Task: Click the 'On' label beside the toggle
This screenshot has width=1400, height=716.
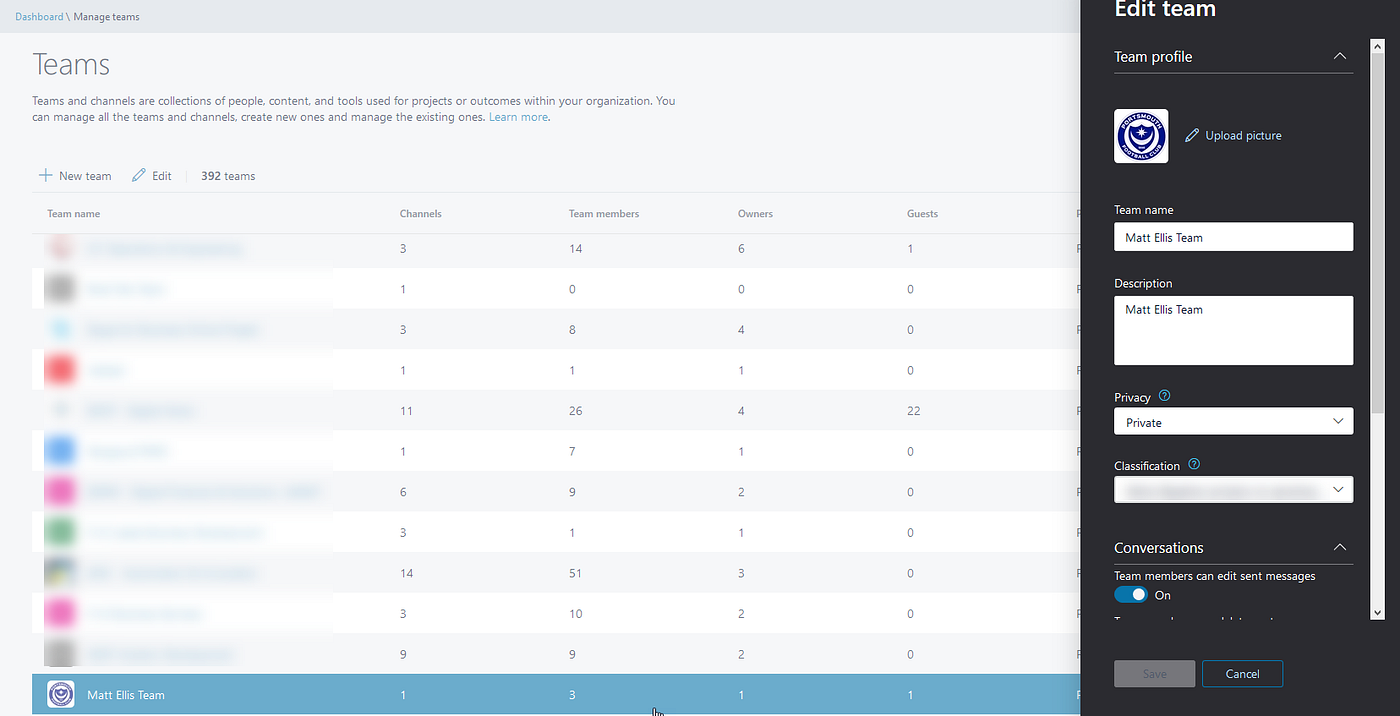Action: click(1162, 595)
